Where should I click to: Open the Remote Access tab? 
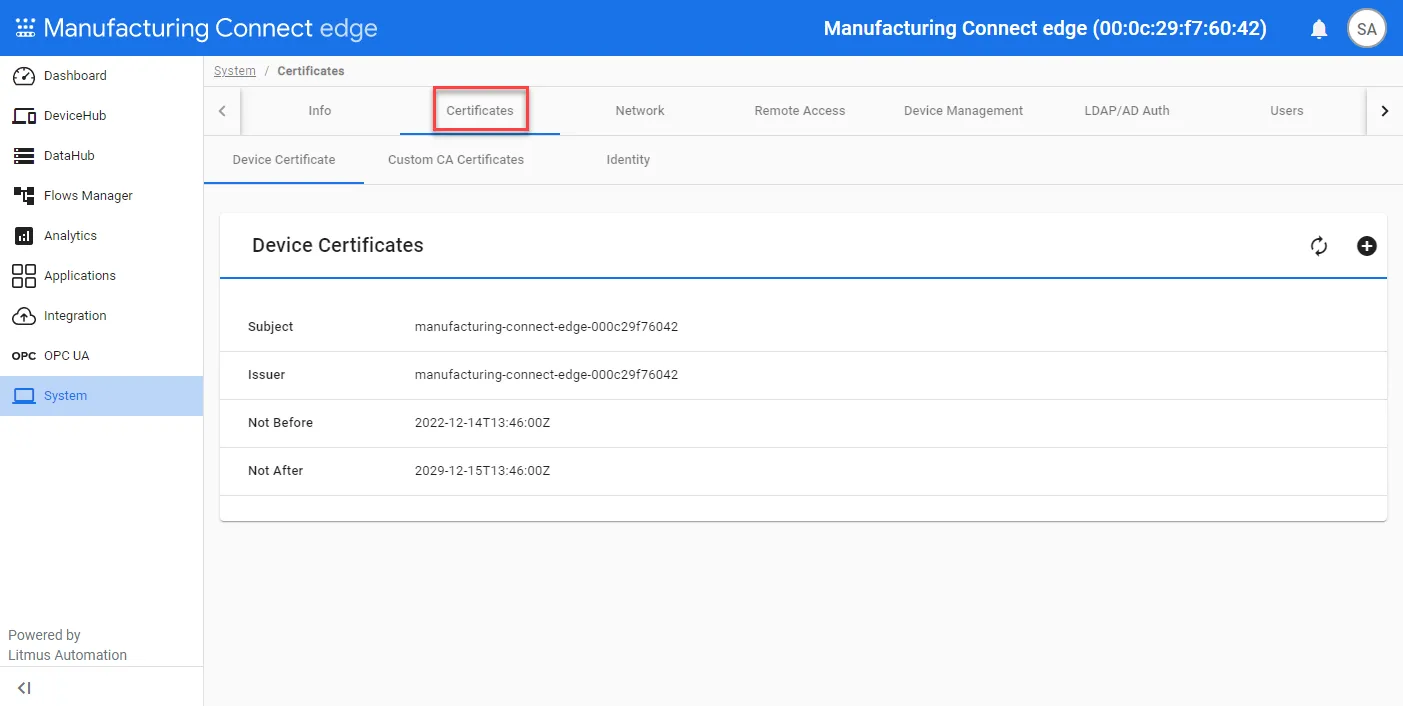[800, 111]
